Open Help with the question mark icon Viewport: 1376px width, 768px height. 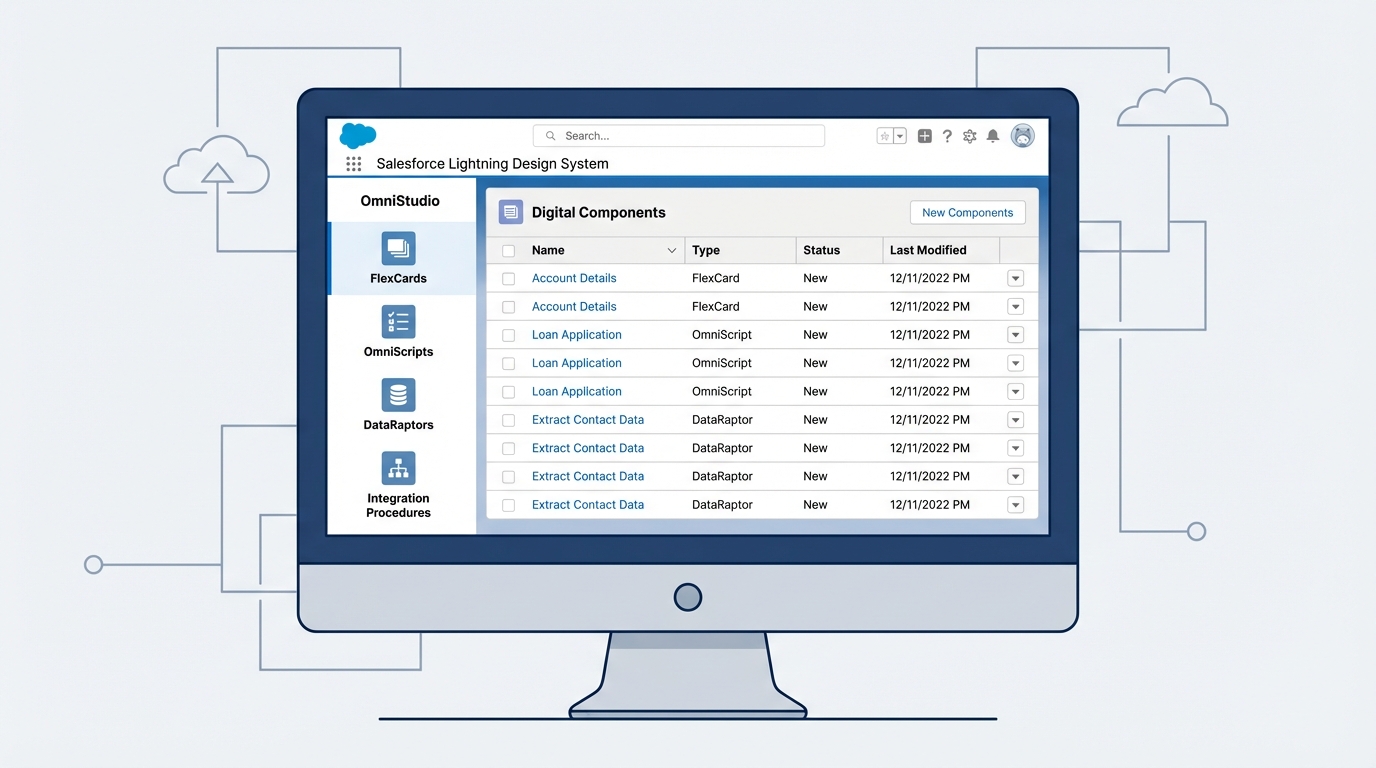pyautogui.click(x=947, y=135)
